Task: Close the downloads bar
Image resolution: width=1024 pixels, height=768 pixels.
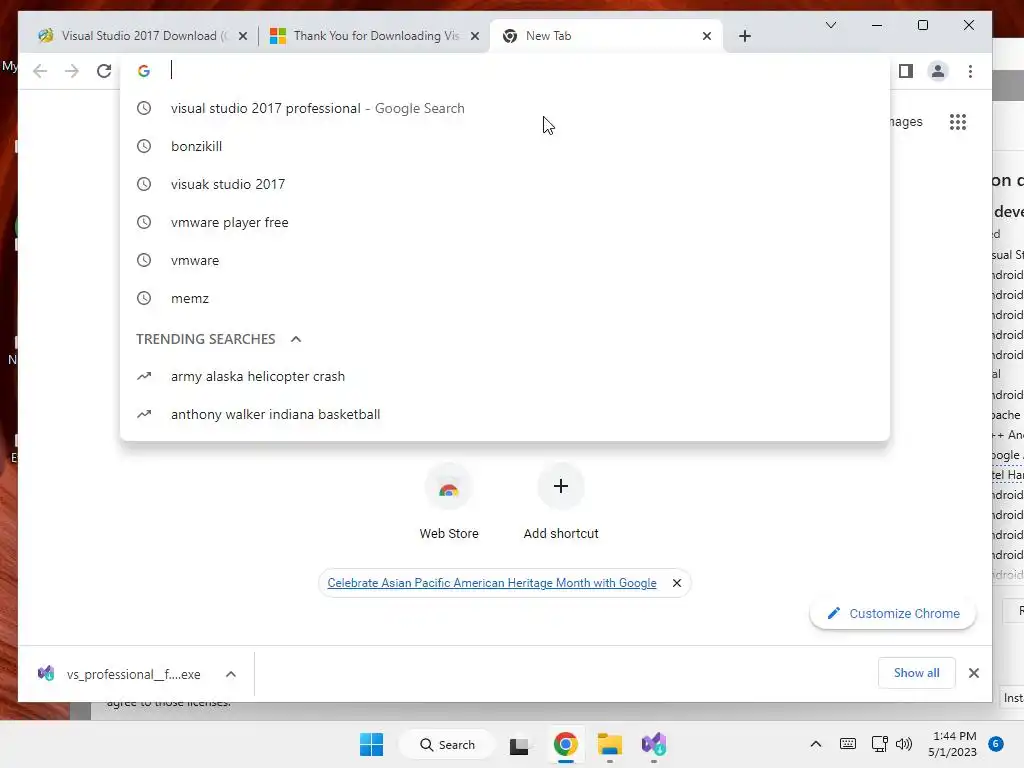Action: pos(973,673)
